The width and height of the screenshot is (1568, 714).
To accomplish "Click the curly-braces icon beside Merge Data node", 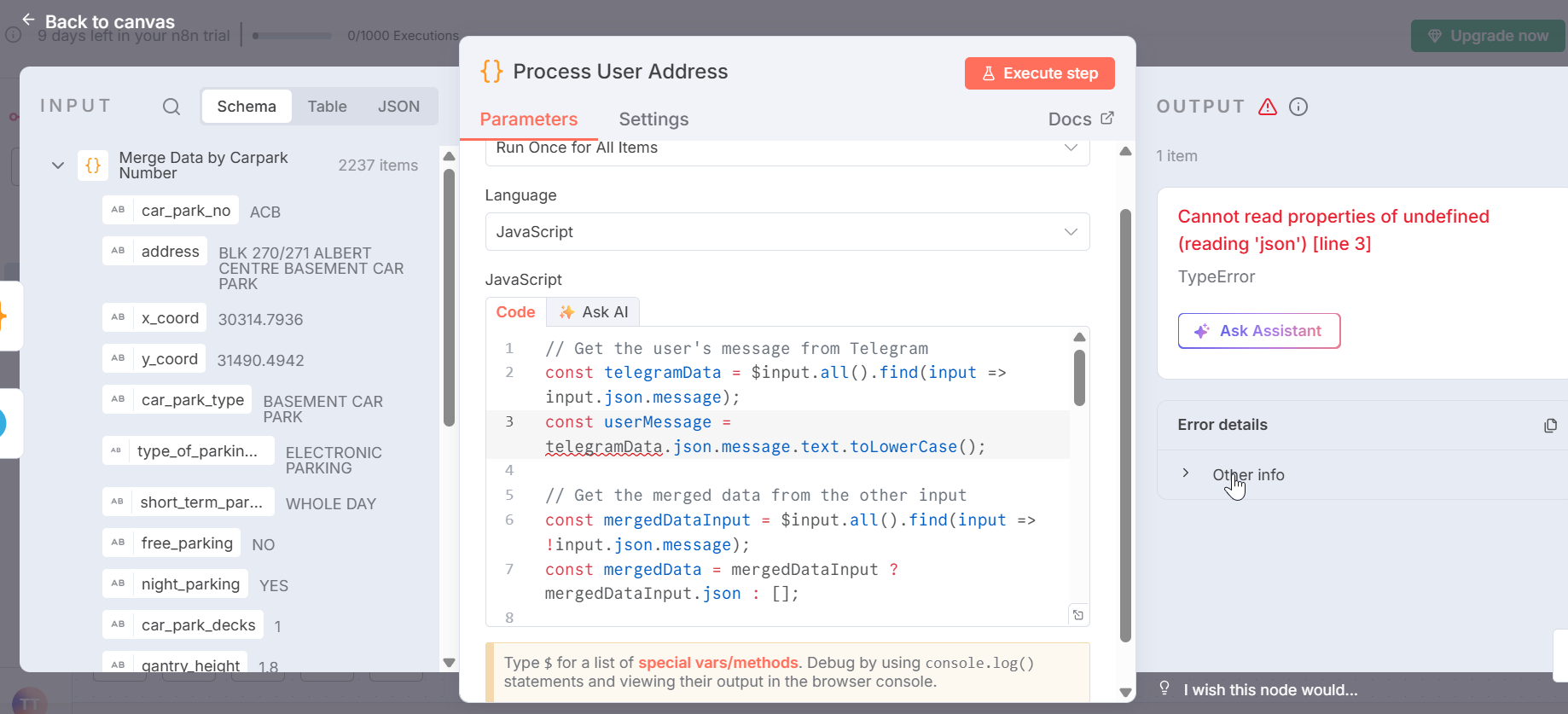I will pos(93,165).
